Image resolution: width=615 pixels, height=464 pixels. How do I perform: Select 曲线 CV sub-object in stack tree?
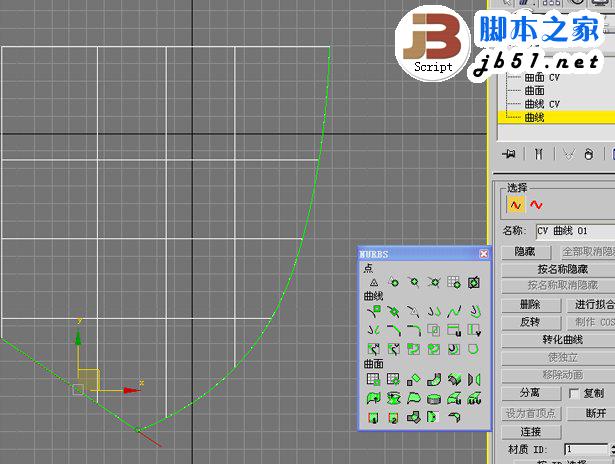[x=542, y=104]
